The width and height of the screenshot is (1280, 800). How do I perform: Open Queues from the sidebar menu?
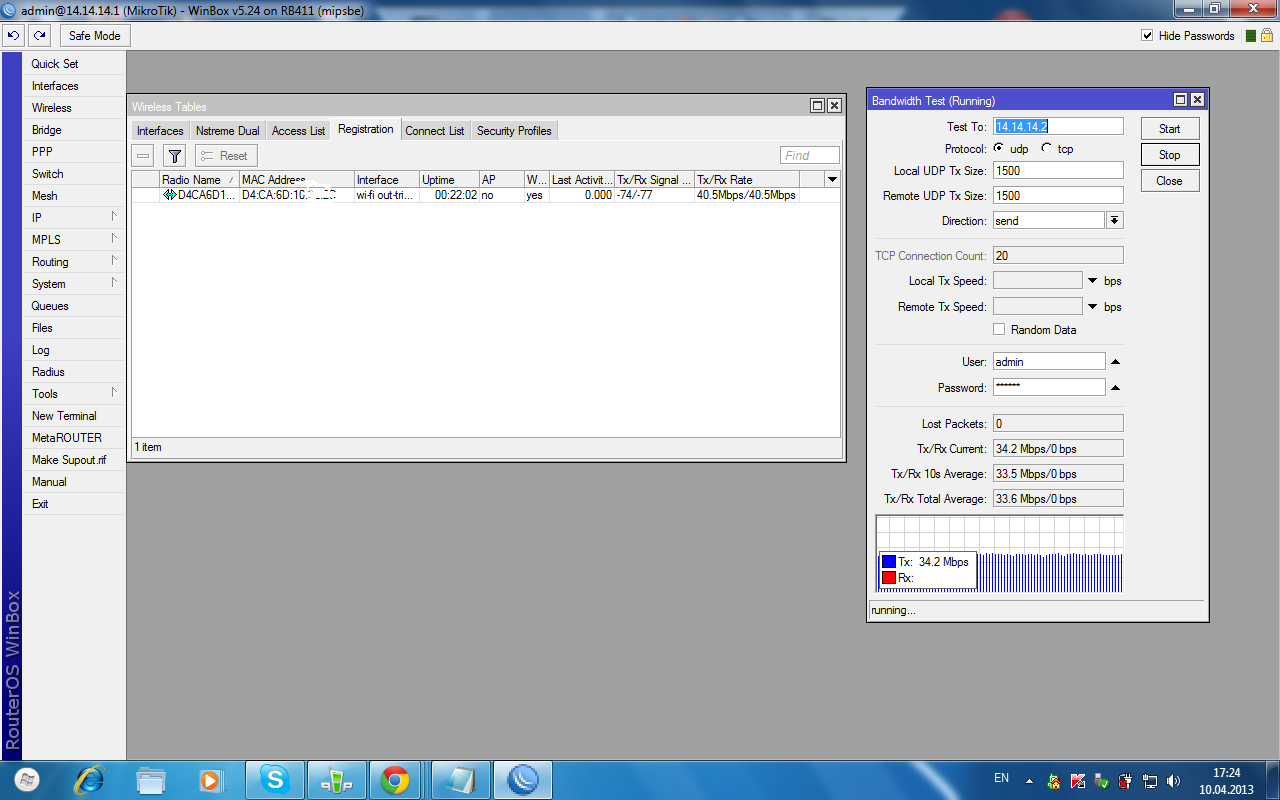coord(74,306)
